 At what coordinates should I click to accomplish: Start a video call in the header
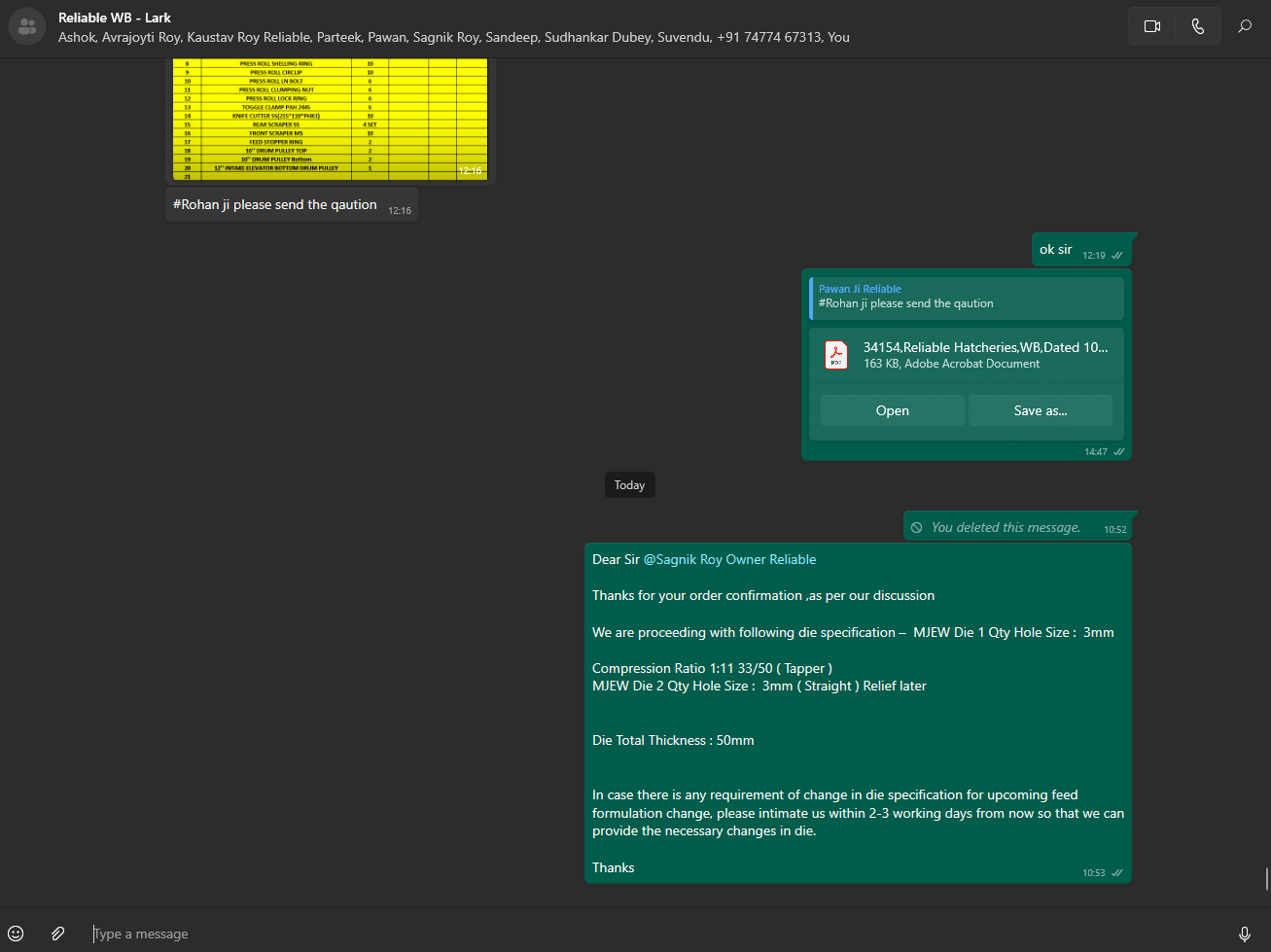[x=1152, y=26]
